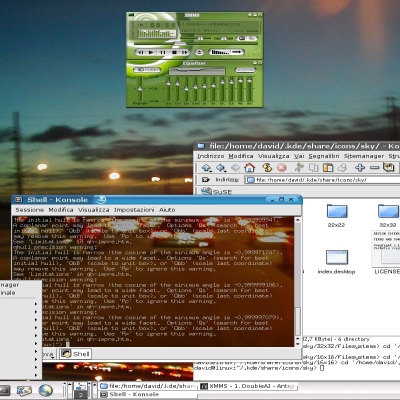
Task: Open Aiuto menu in Konsole
Action: (167, 210)
